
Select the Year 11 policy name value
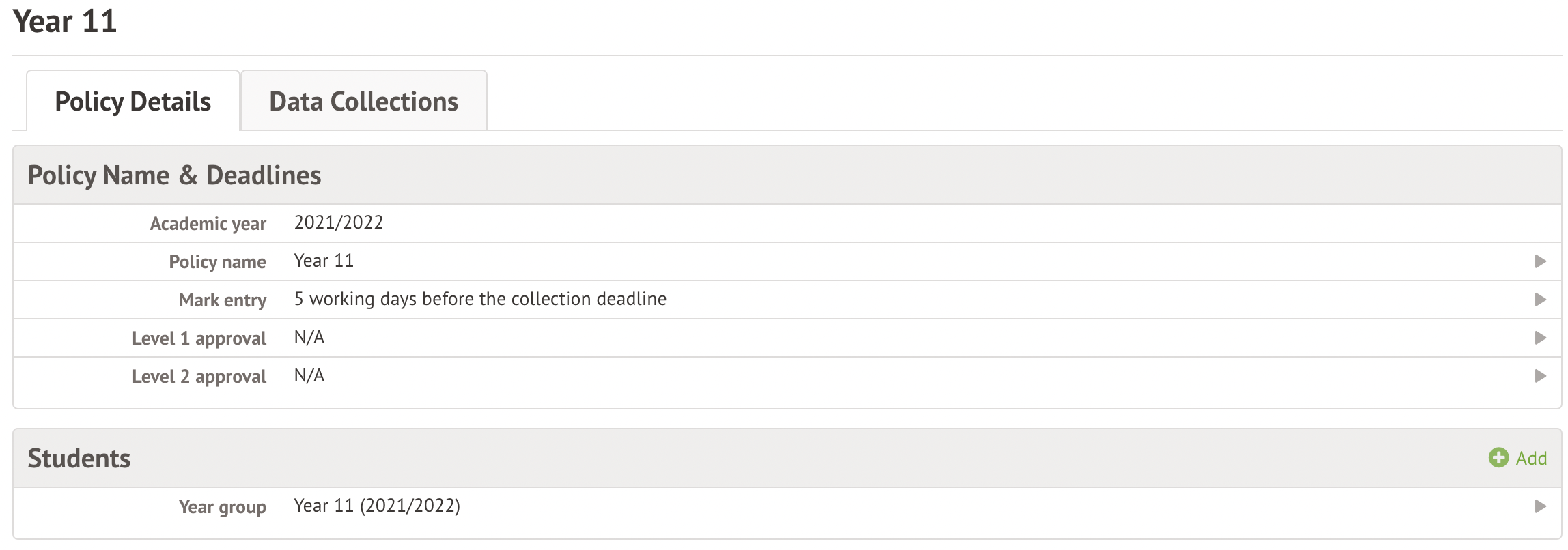324,261
